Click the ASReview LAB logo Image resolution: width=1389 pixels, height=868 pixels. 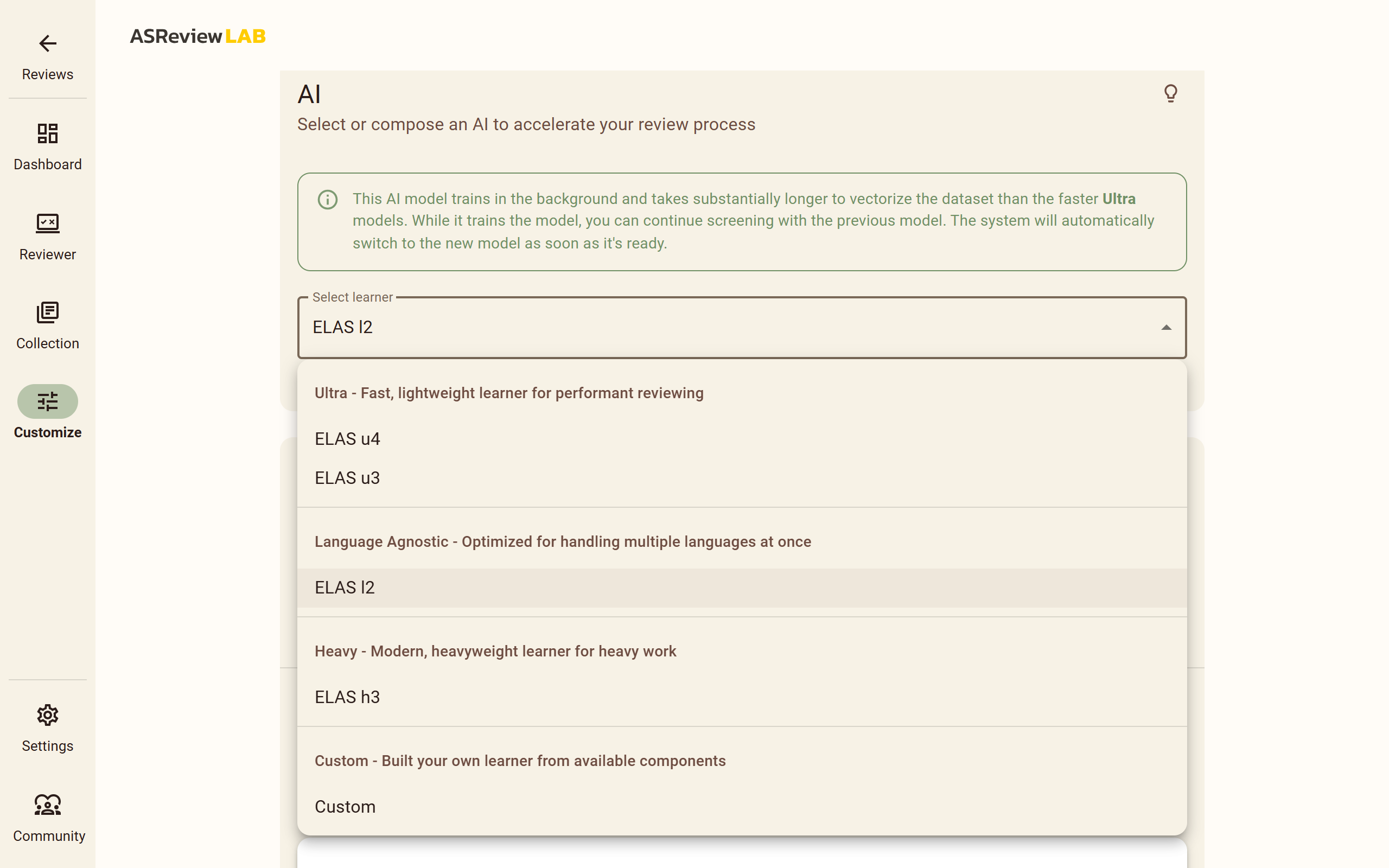tap(198, 36)
